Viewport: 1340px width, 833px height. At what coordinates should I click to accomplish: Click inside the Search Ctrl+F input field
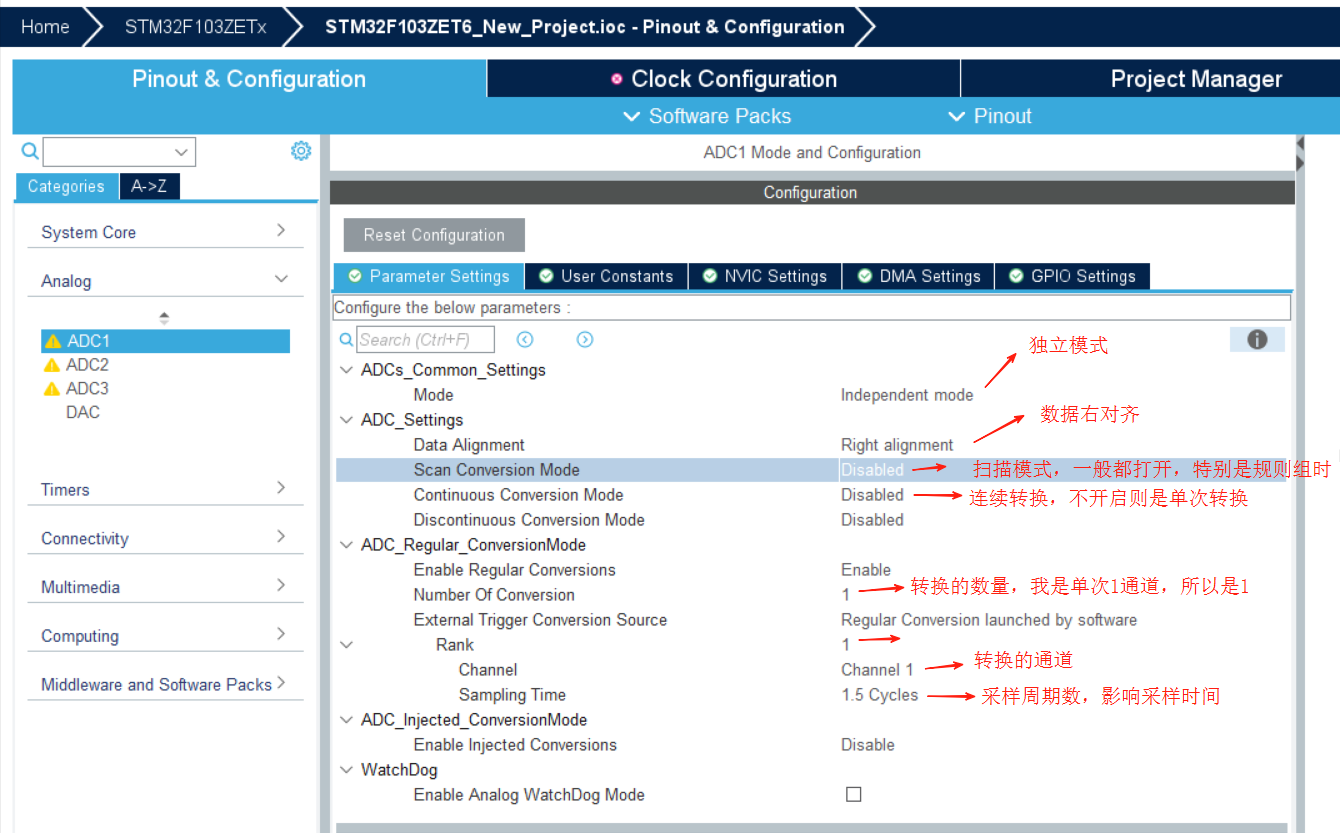coord(425,339)
